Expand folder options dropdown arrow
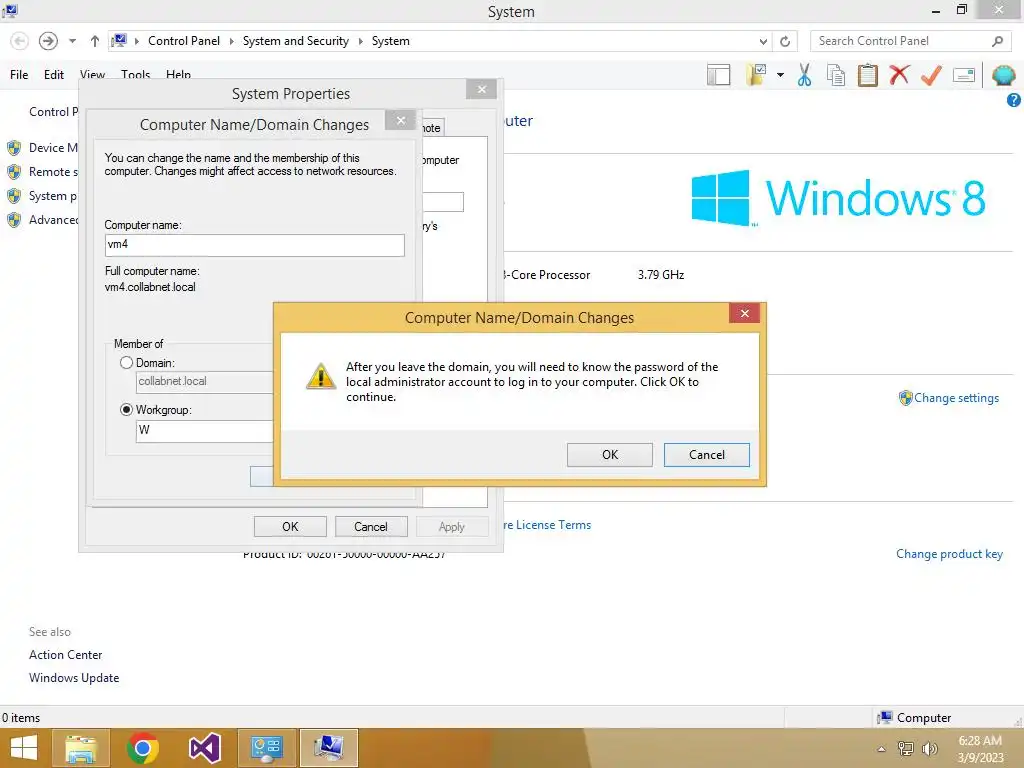Screen dimensions: 1024x768 pyautogui.click(x=780, y=75)
